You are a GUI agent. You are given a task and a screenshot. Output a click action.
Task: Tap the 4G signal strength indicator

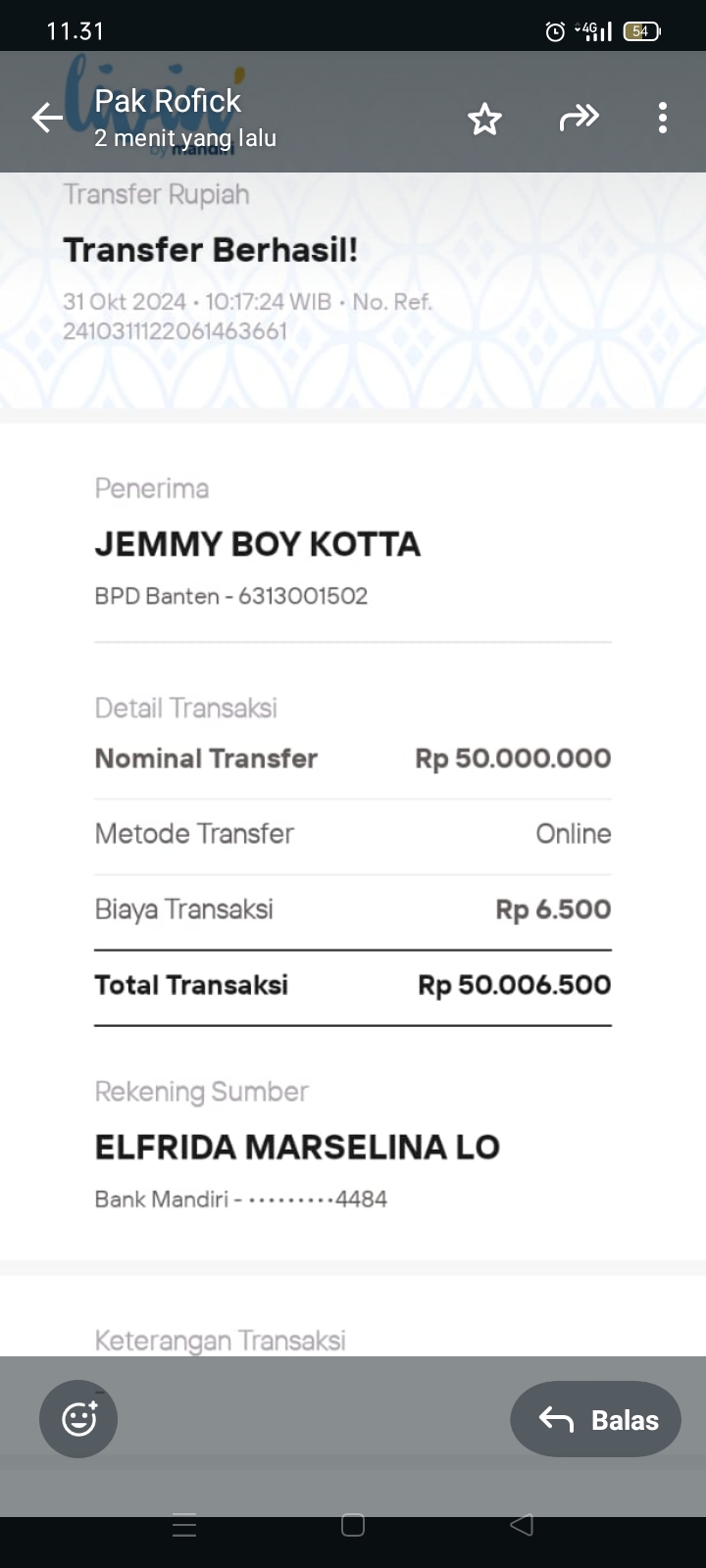point(596,31)
